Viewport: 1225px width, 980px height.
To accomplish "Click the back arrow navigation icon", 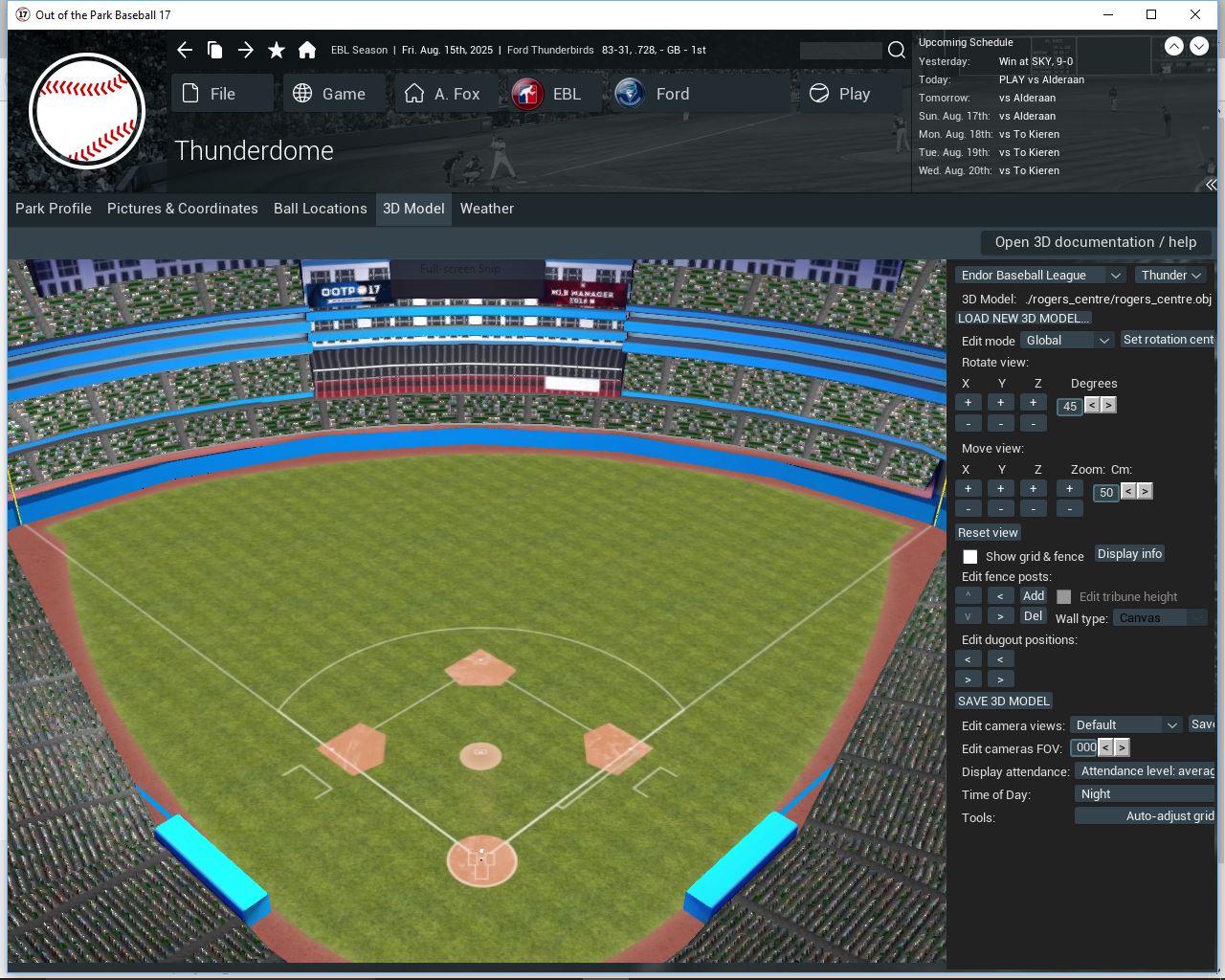I will (x=185, y=50).
